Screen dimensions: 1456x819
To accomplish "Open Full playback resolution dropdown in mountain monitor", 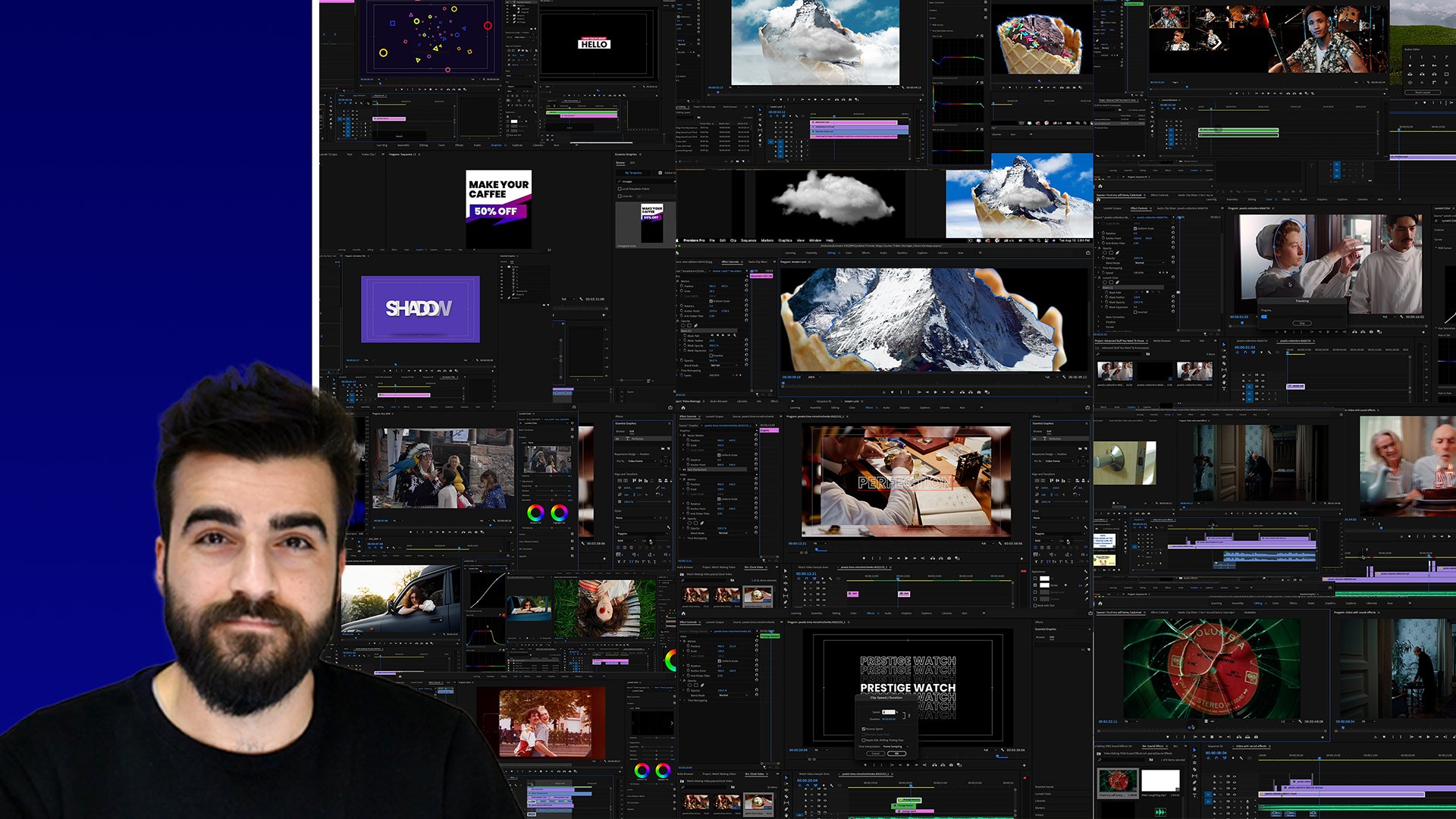I will [1051, 377].
